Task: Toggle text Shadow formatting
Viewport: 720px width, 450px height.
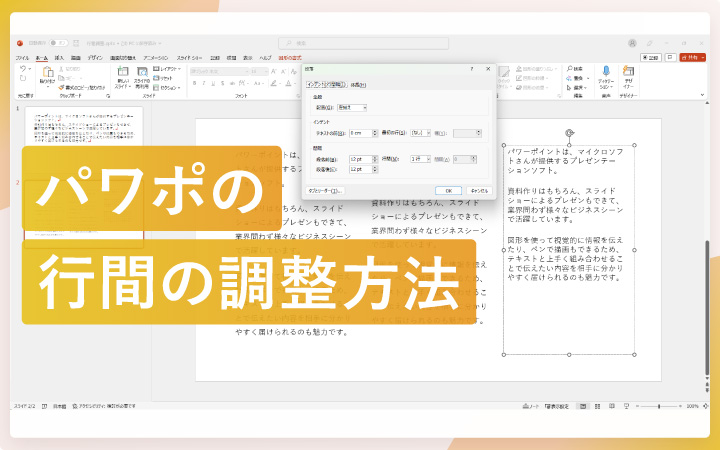Action: (x=223, y=84)
